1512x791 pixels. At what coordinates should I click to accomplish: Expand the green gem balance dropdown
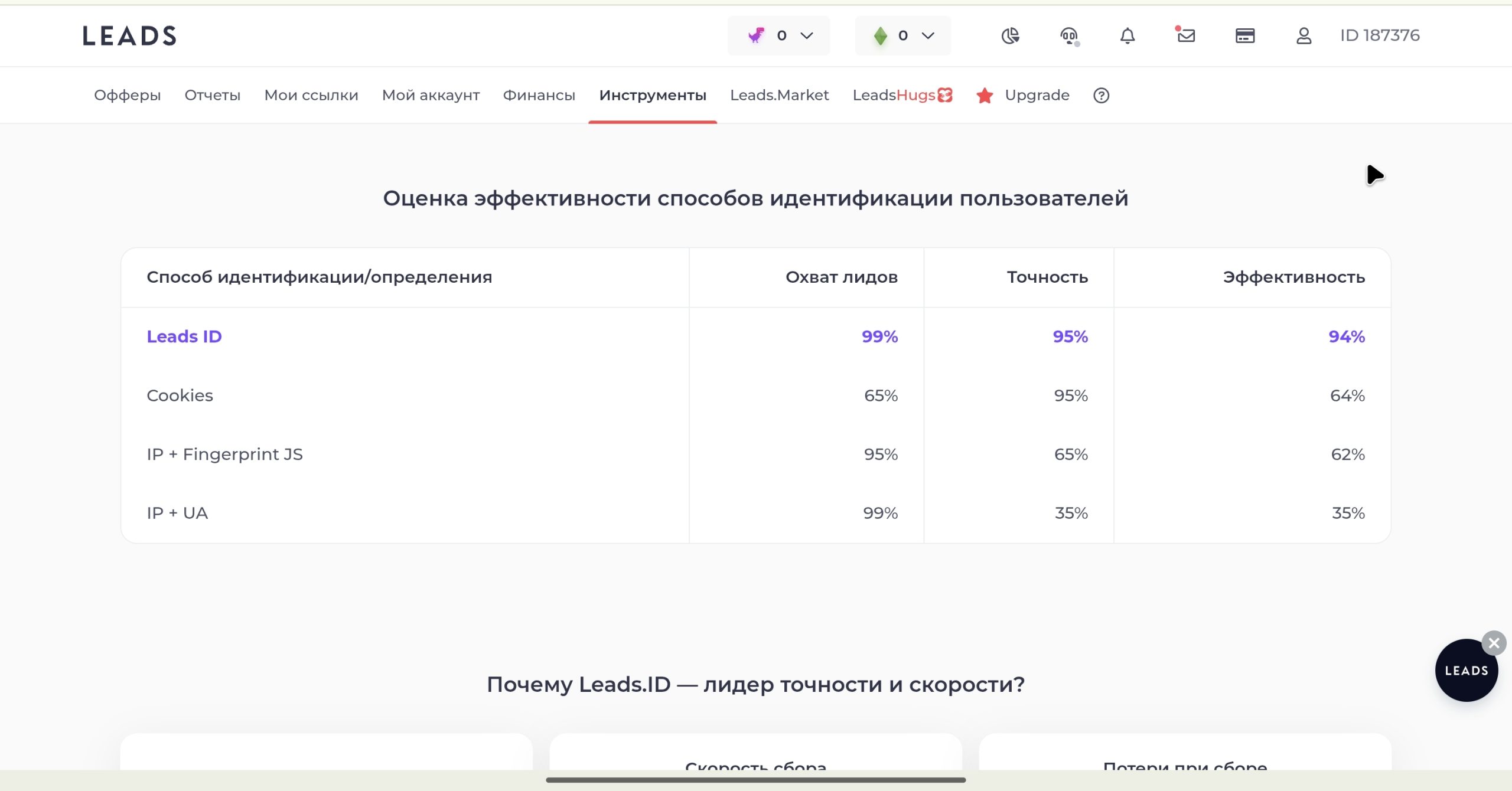click(902, 35)
